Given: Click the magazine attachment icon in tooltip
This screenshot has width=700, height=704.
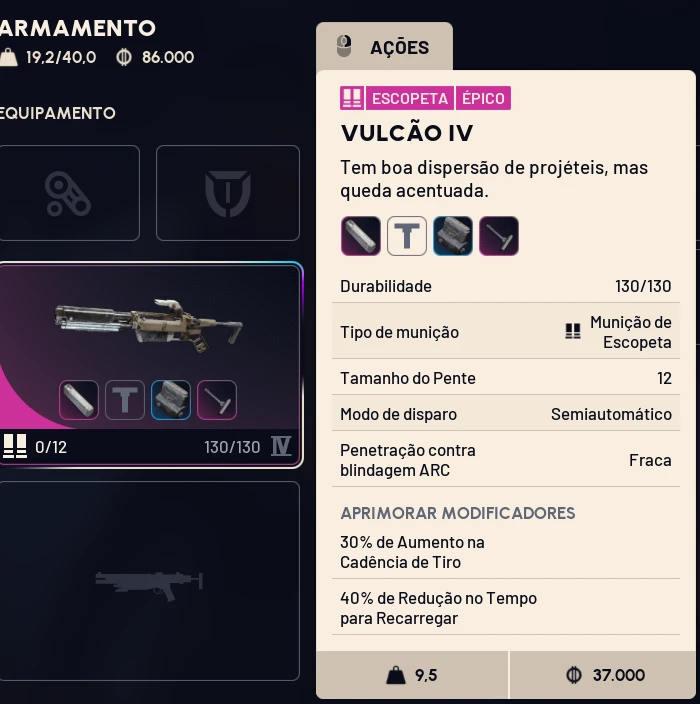Looking at the screenshot, I should [x=453, y=236].
